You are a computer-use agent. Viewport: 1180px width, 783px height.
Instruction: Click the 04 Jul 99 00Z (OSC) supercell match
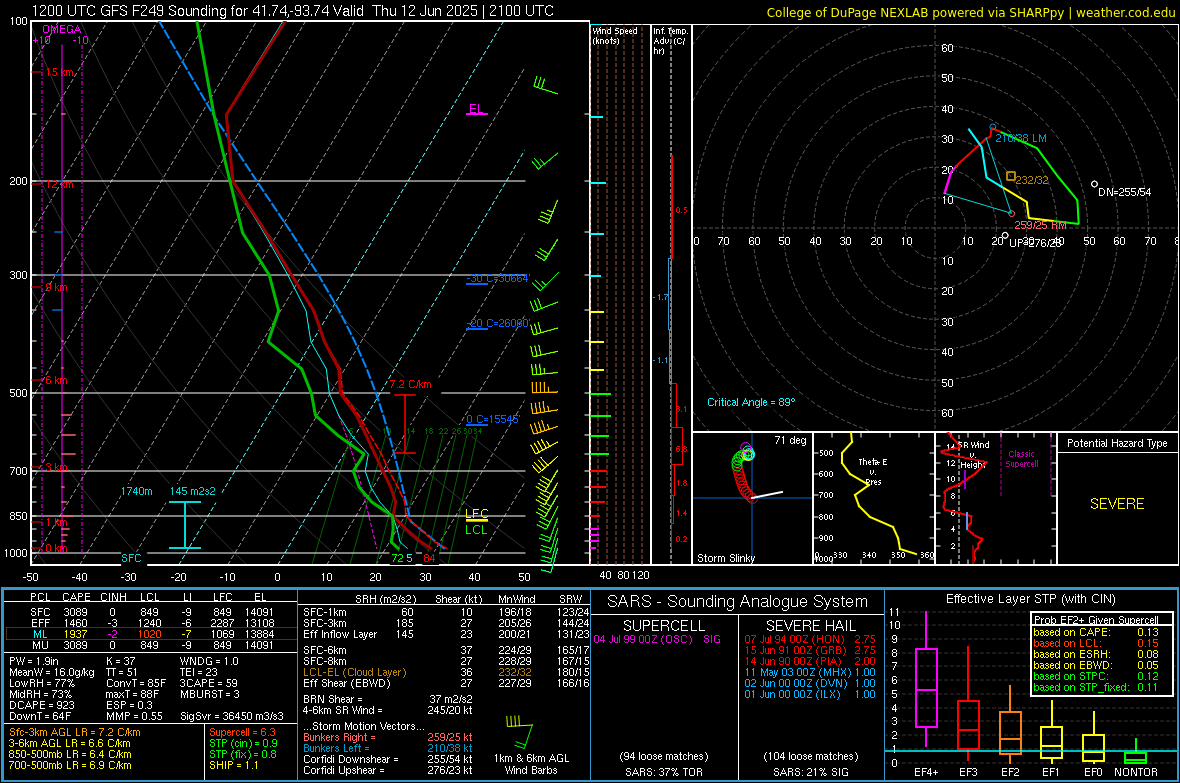(x=657, y=639)
